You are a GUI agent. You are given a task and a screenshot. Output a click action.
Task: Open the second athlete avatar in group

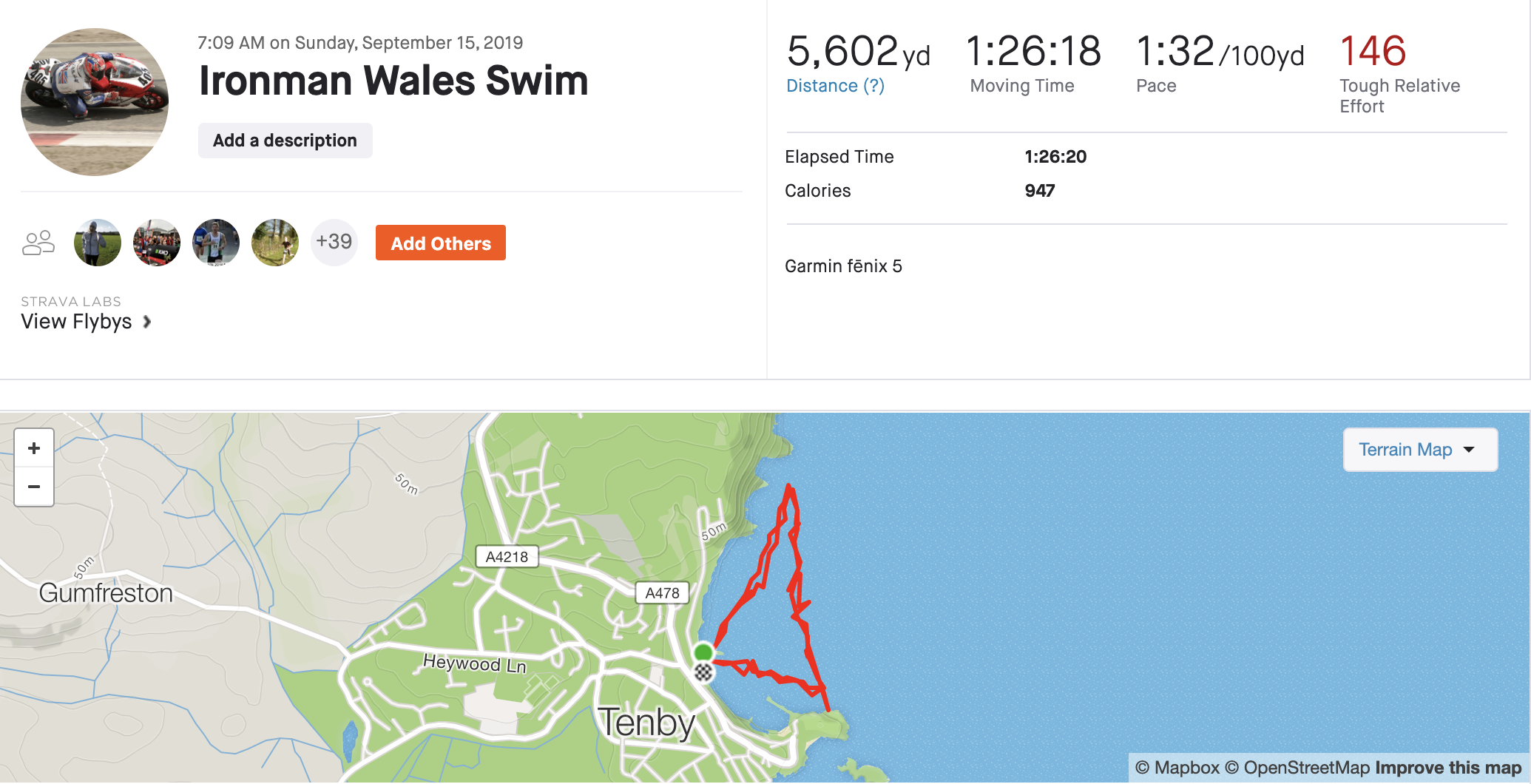(157, 243)
